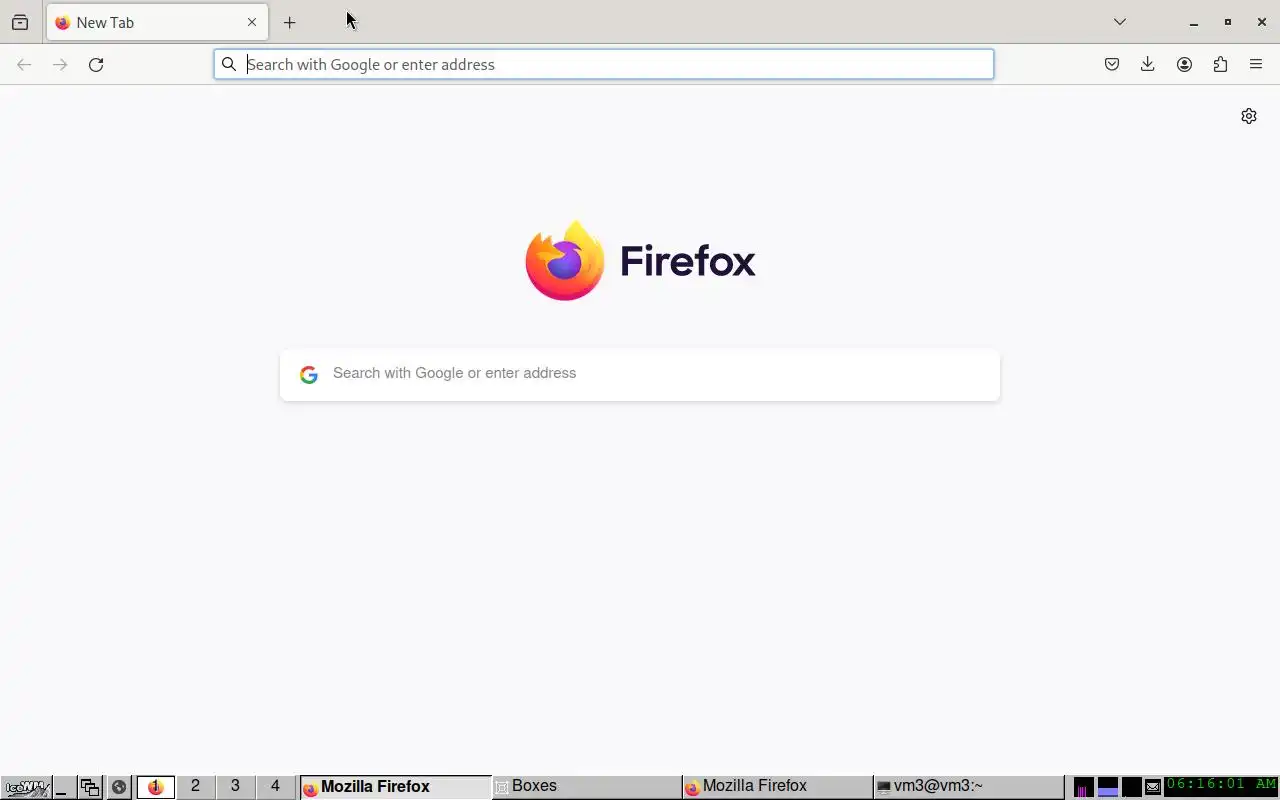Image resolution: width=1280 pixels, height=800 pixels.
Task: Click the Google G icon in search box
Action: click(309, 374)
